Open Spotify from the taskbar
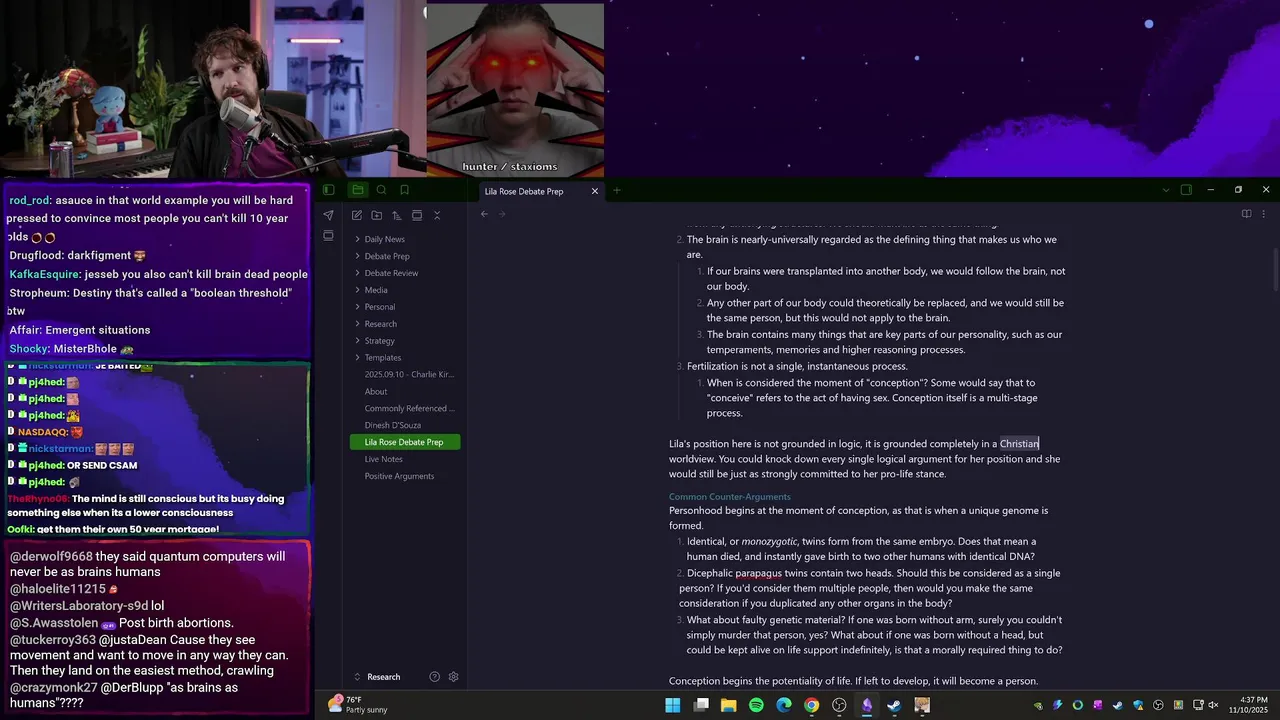The width and height of the screenshot is (1280, 720). (756, 705)
